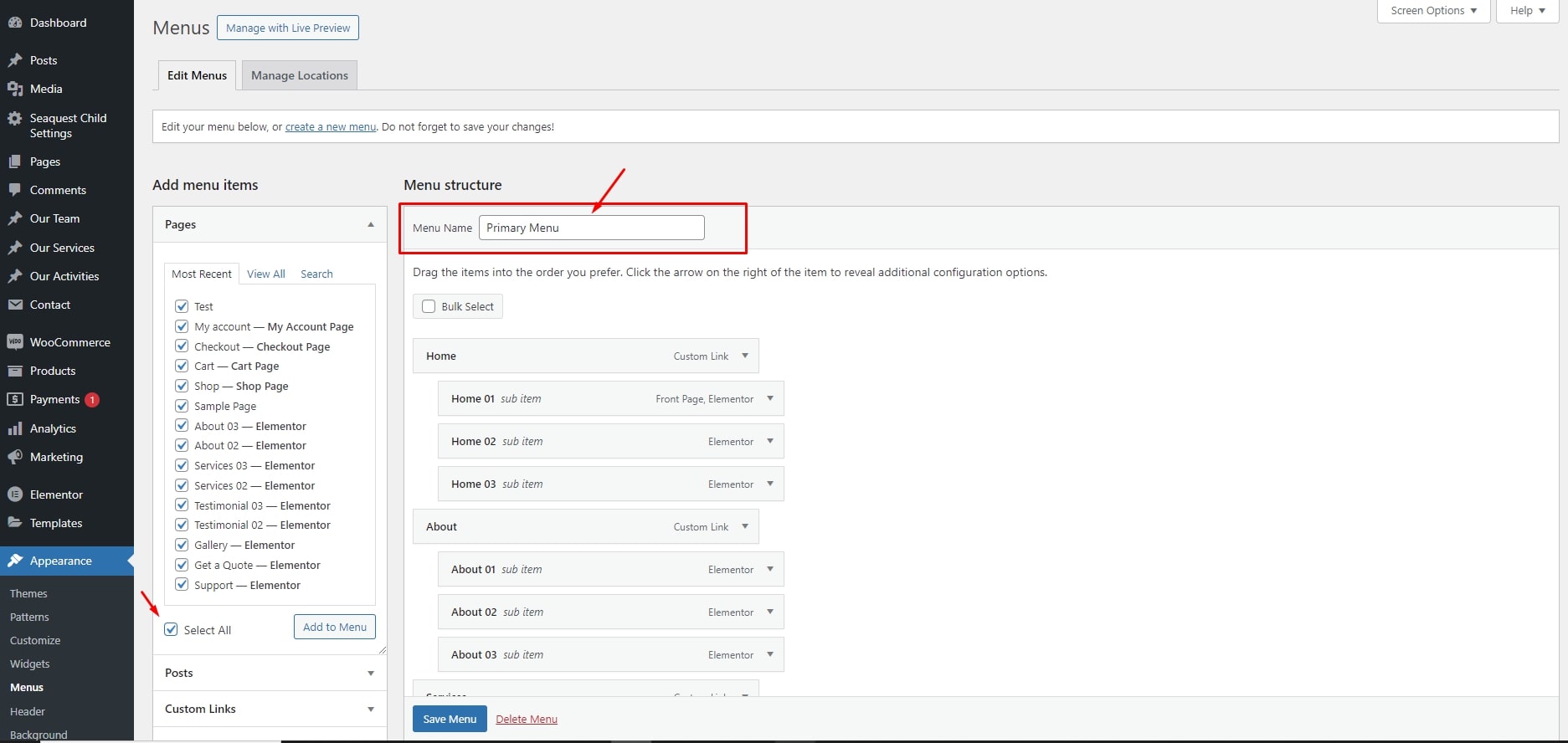Uncheck the Sample Page checkbox
The width and height of the screenshot is (1568, 743).
(182, 406)
